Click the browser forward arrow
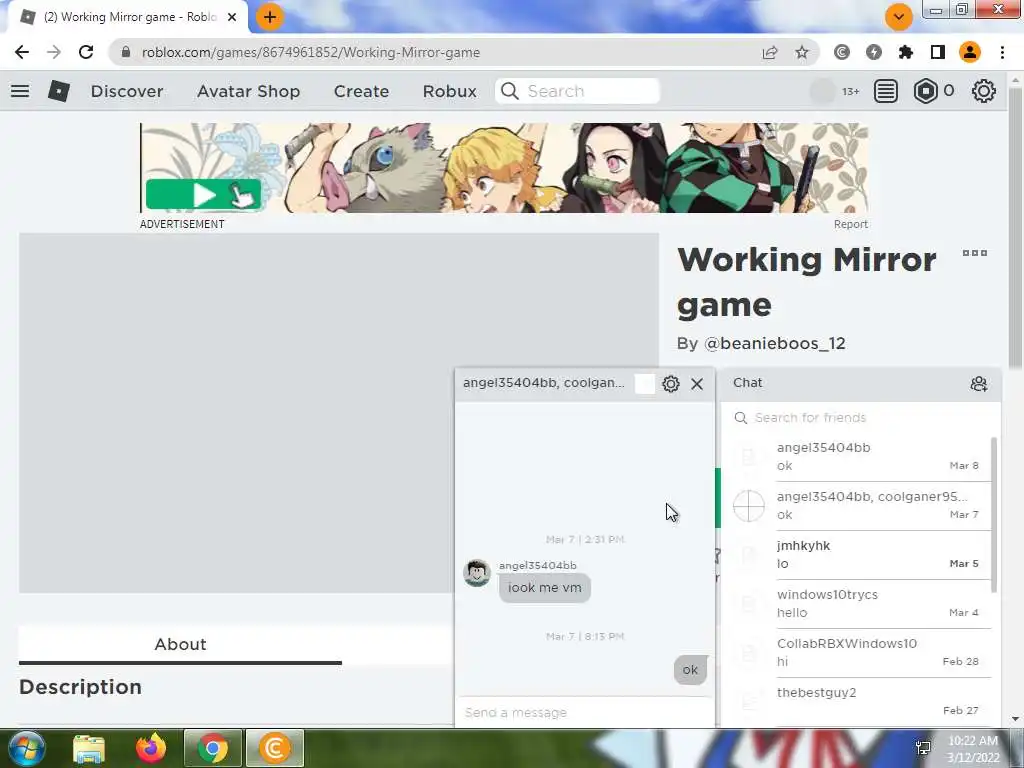Image resolution: width=1024 pixels, height=768 pixels. point(54,52)
